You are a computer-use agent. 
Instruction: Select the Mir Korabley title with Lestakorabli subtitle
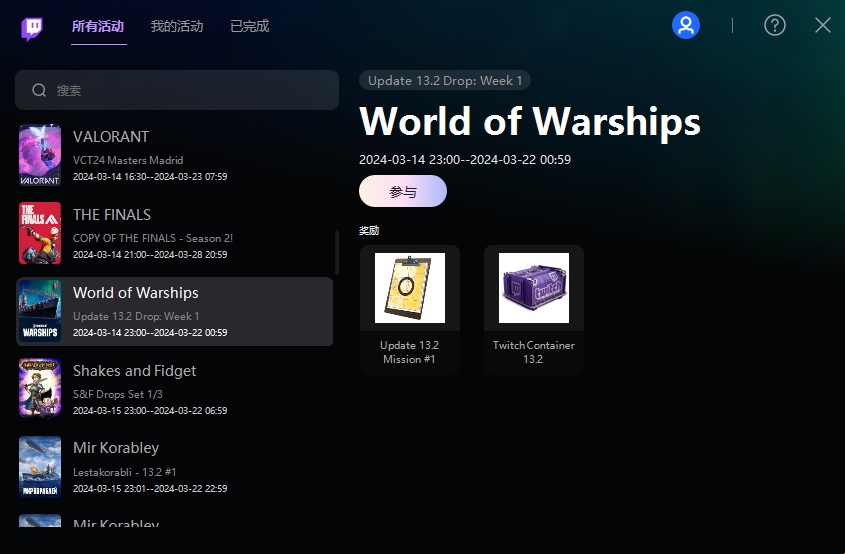pyautogui.click(x=116, y=448)
